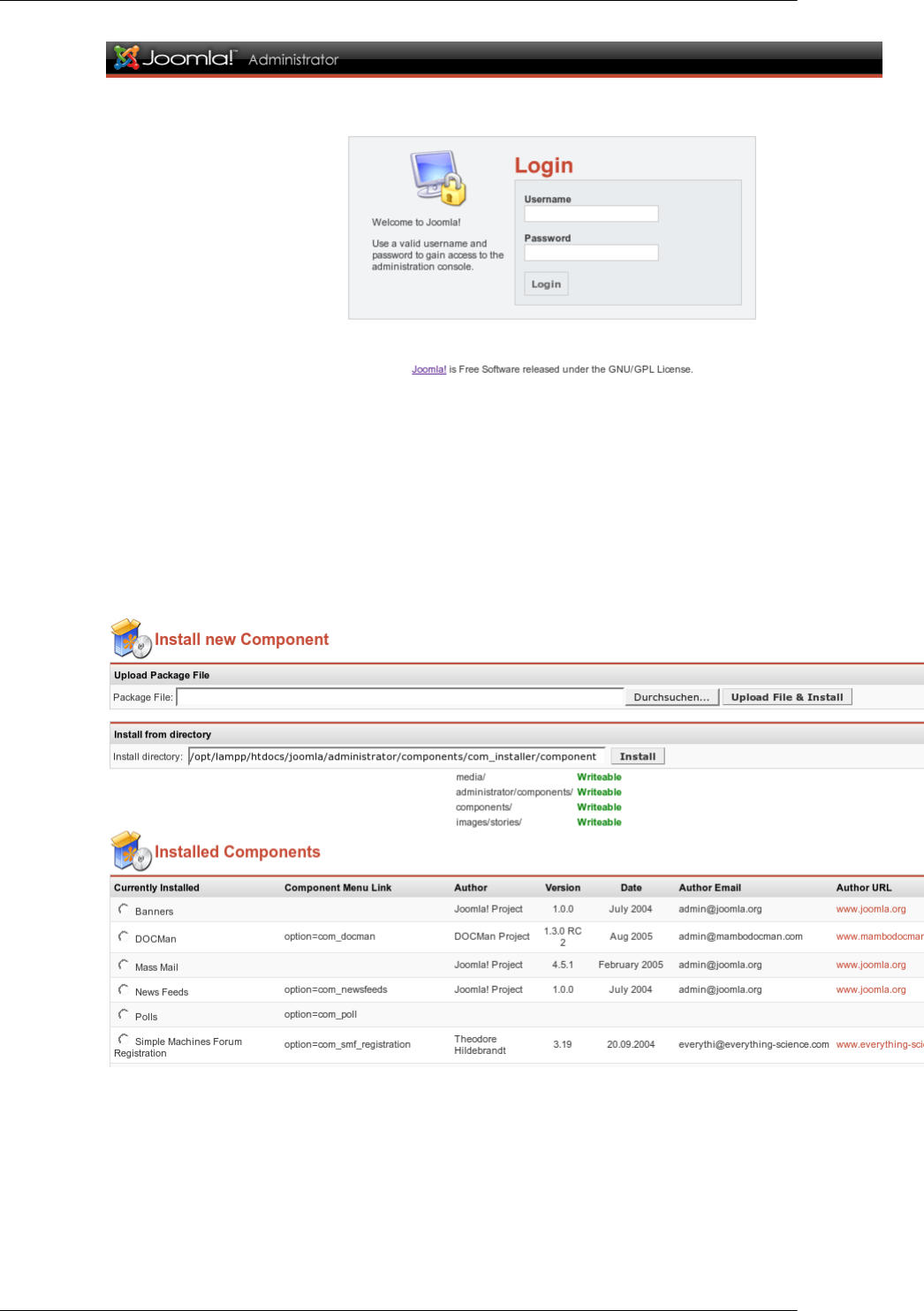Click the Writeable status next to images/stories/
Viewport: 924px width, 1311px height.
click(599, 822)
